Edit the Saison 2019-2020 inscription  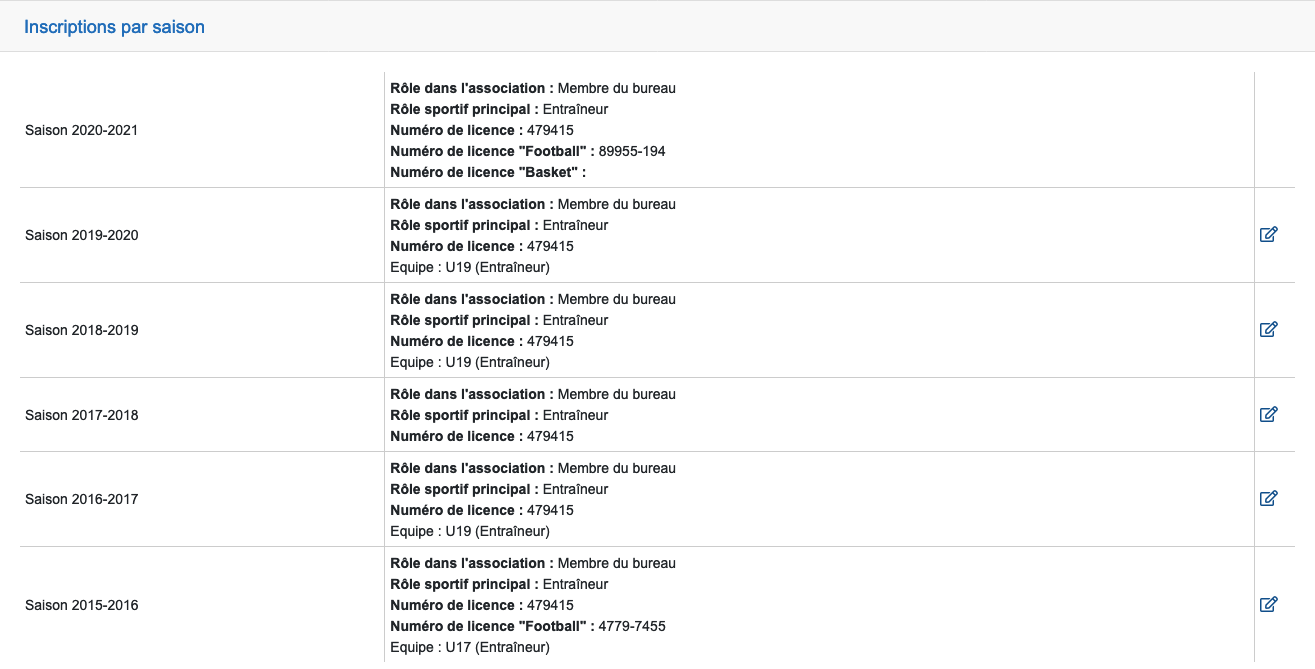tap(1268, 235)
